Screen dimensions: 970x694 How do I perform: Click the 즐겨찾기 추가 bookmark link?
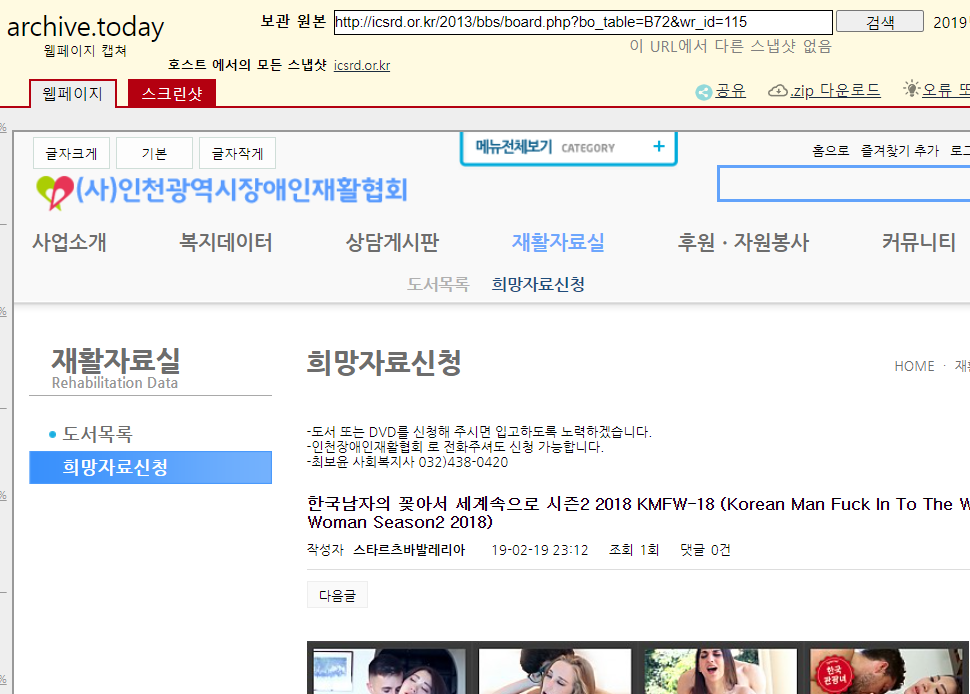tap(899, 150)
